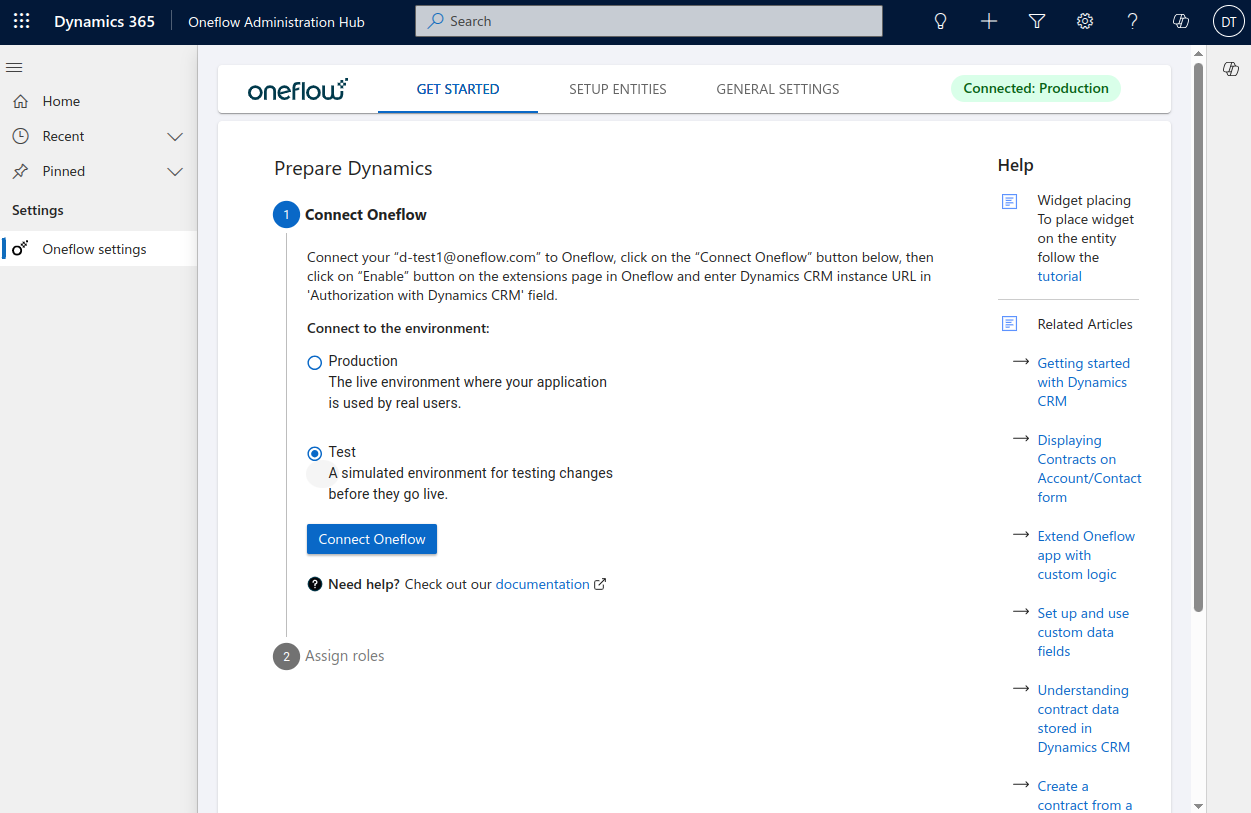Open the Settings gear icon
This screenshot has height=813, width=1251.
1085,21
